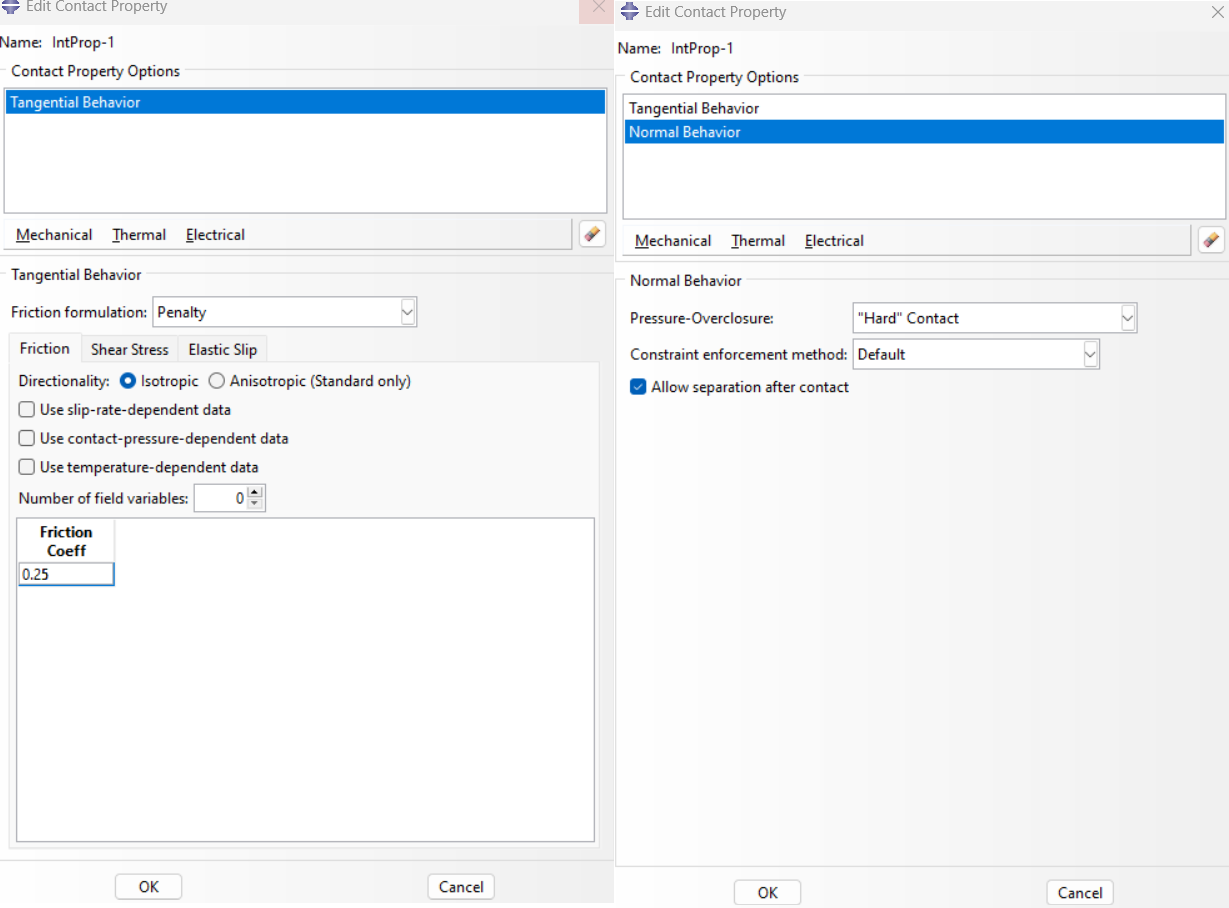
Task: Select Tangential Behavior in left dialog list
Action: pos(305,102)
